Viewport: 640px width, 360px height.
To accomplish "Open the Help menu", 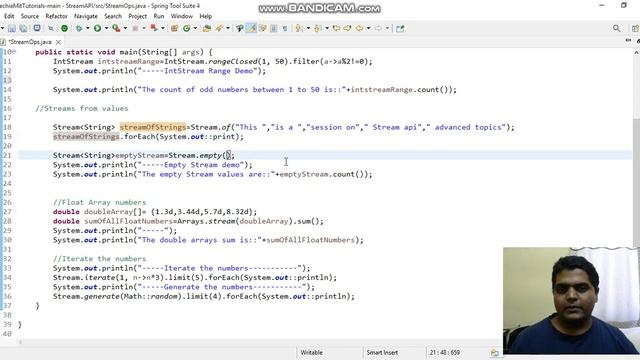I will click(206, 16).
